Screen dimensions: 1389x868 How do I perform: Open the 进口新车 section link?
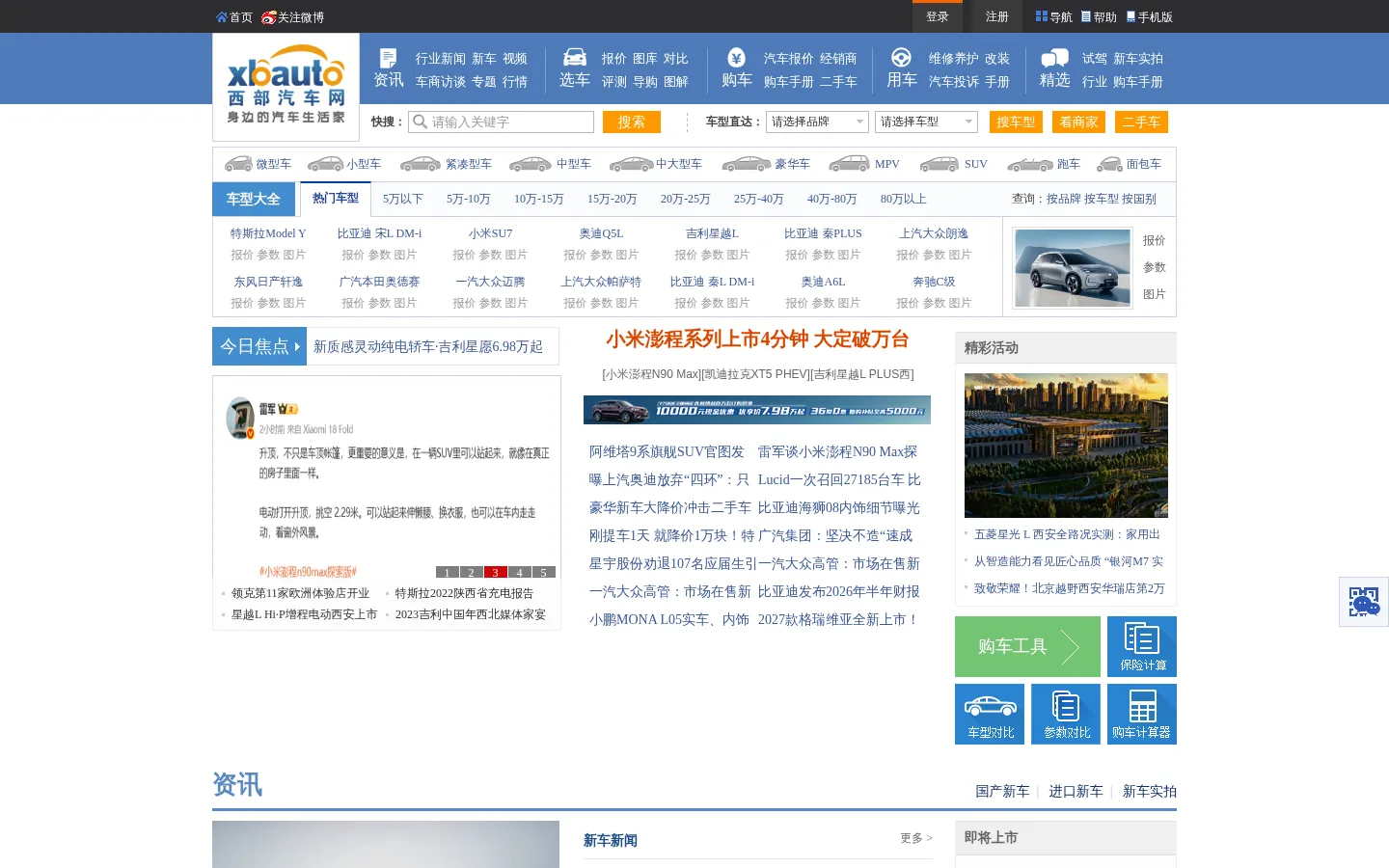point(1076,791)
